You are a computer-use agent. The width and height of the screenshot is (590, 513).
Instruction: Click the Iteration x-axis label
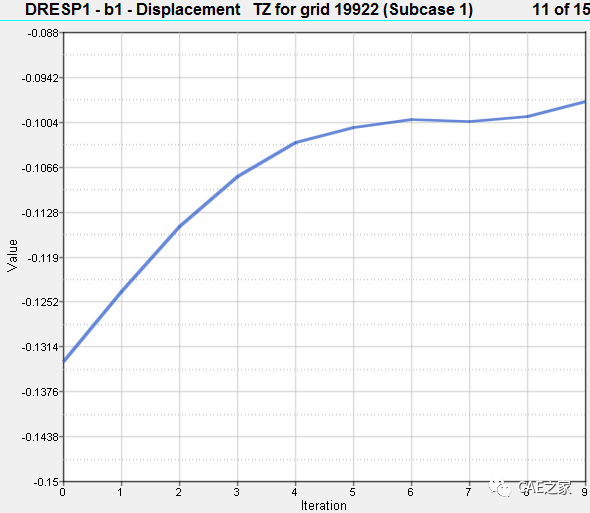(x=324, y=505)
